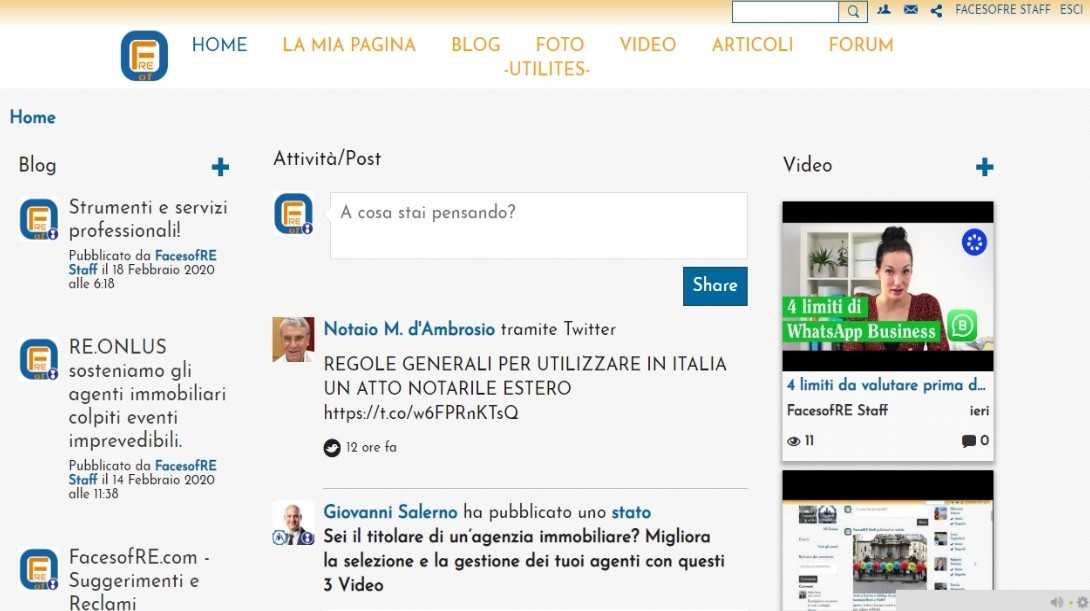Click ESCI to log out
1090x611 pixels.
click(1071, 10)
